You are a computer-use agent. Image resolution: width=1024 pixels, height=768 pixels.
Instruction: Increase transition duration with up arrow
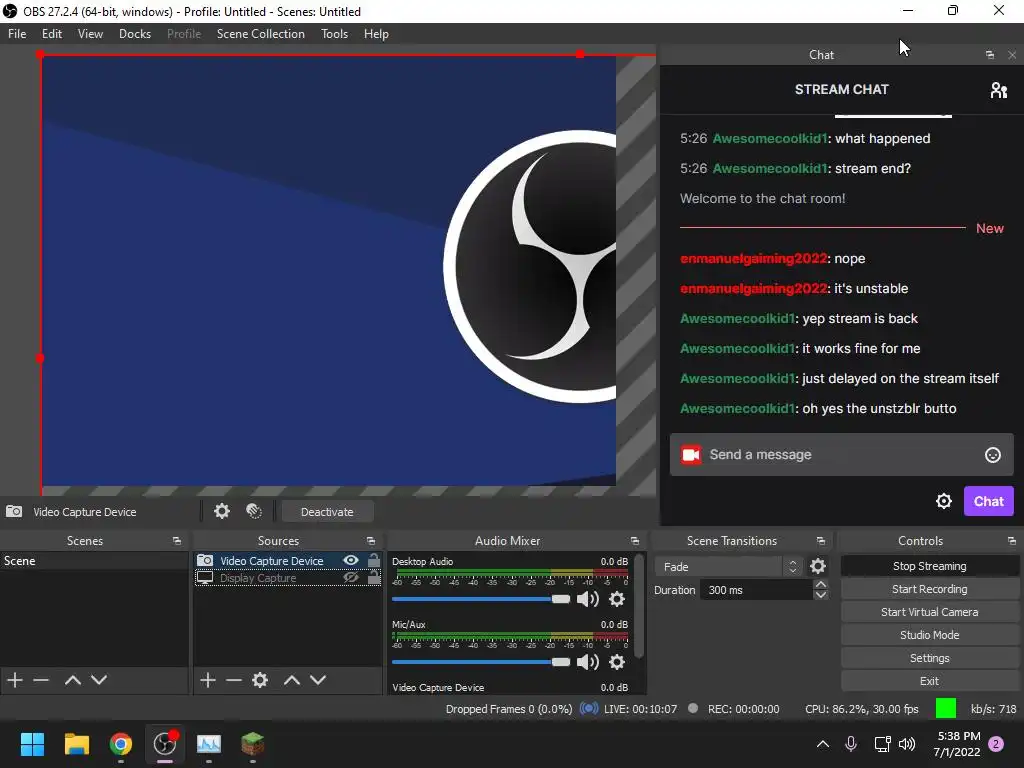pos(821,584)
